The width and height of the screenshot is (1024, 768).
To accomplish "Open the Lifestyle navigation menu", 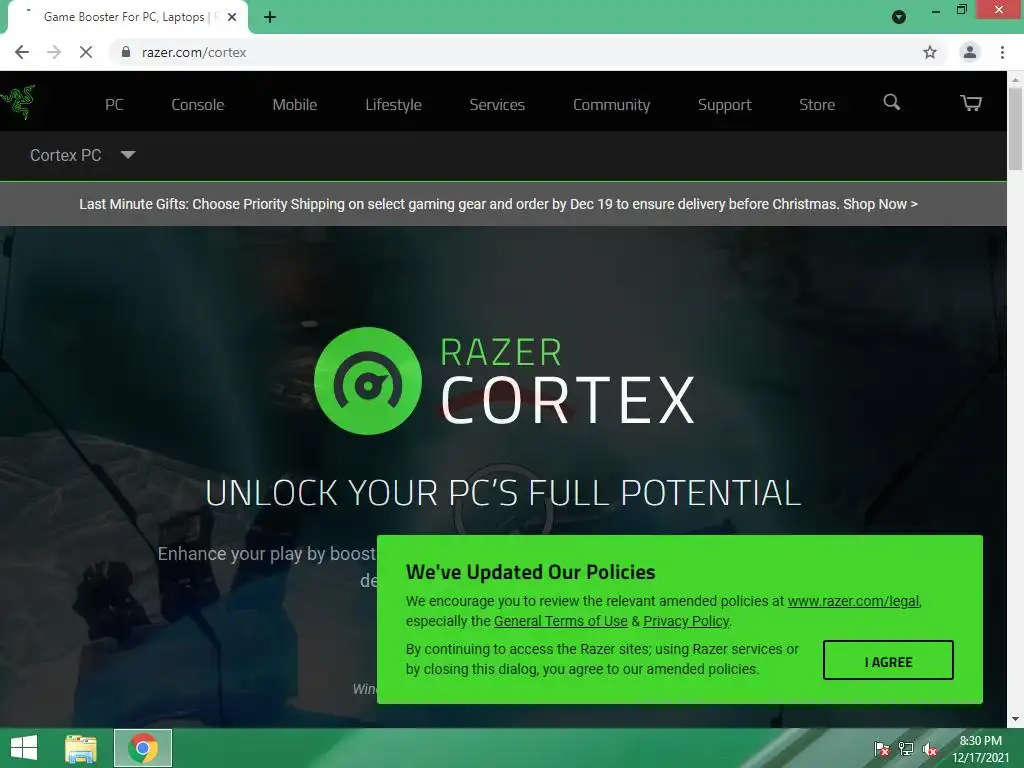I will point(393,104).
